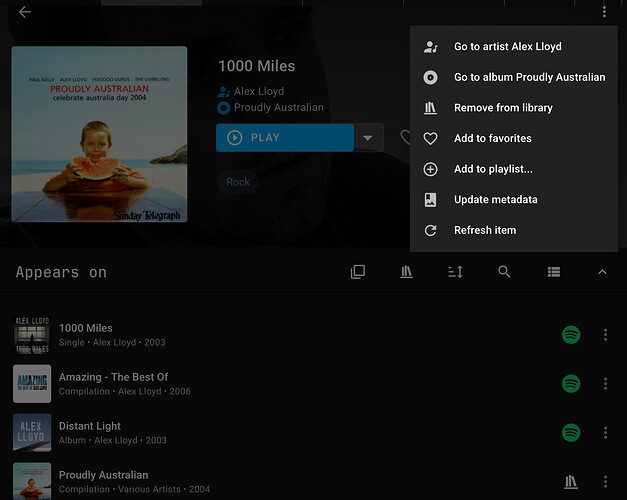The height and width of the screenshot is (500, 627).
Task: Click the Amazing - The Best Of thumbnail
Action: (x=32, y=384)
